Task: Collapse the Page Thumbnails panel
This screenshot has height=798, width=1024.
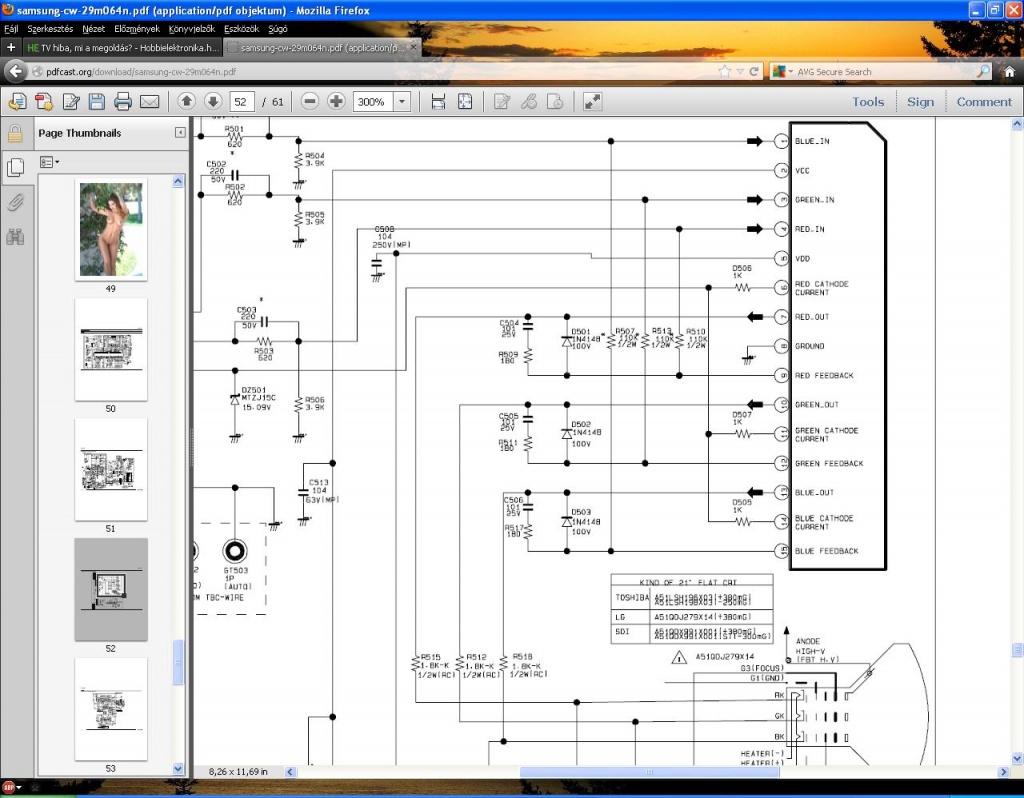Action: 180,133
